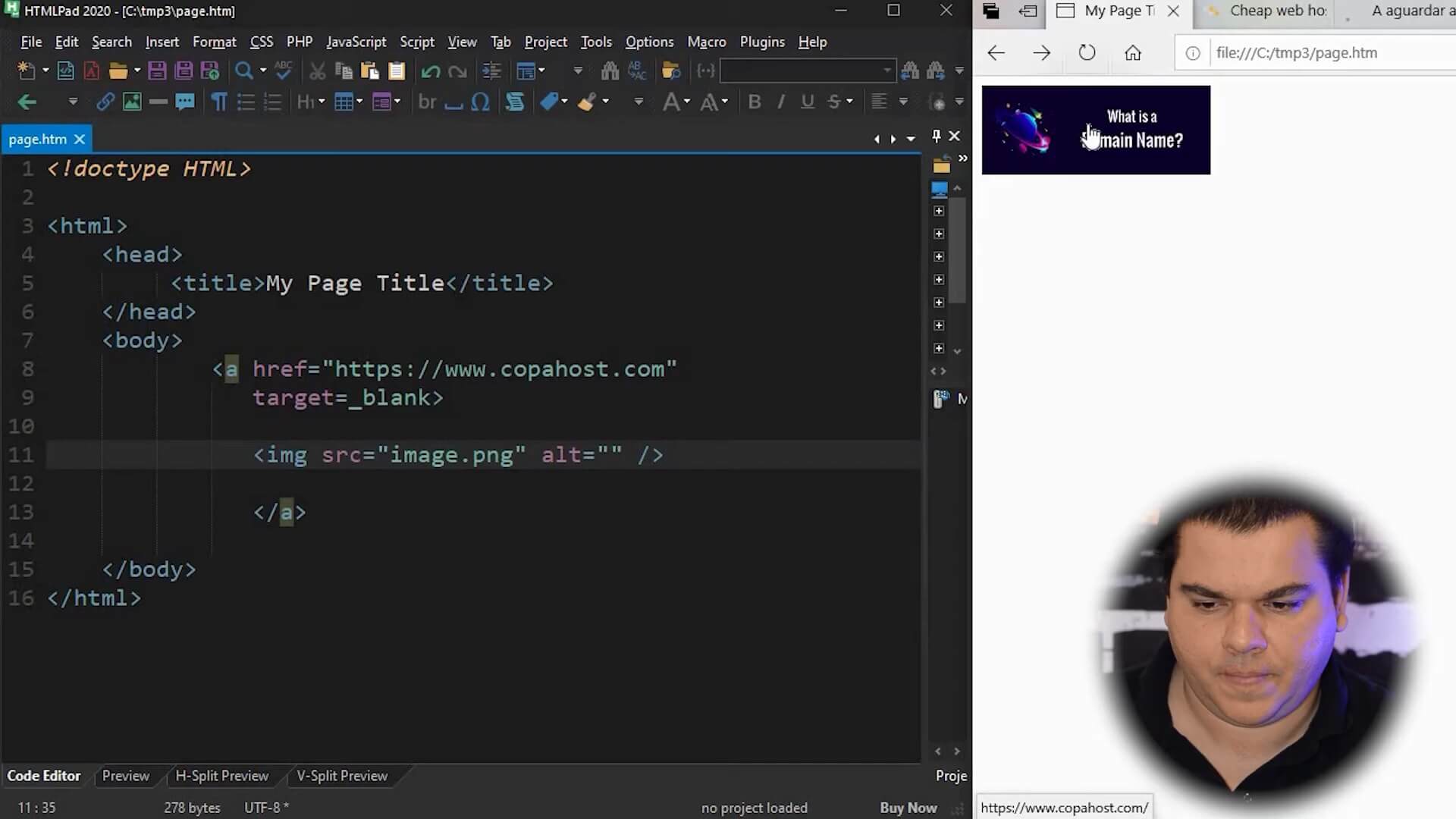Click the Copy icon beside the scissors

pyautogui.click(x=344, y=71)
